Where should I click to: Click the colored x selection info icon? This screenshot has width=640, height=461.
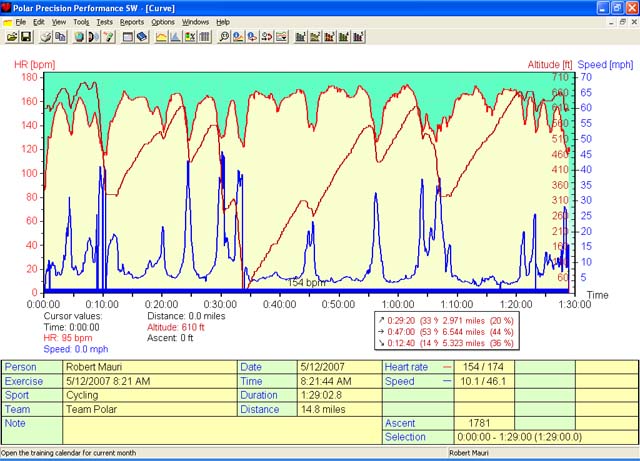pos(190,37)
